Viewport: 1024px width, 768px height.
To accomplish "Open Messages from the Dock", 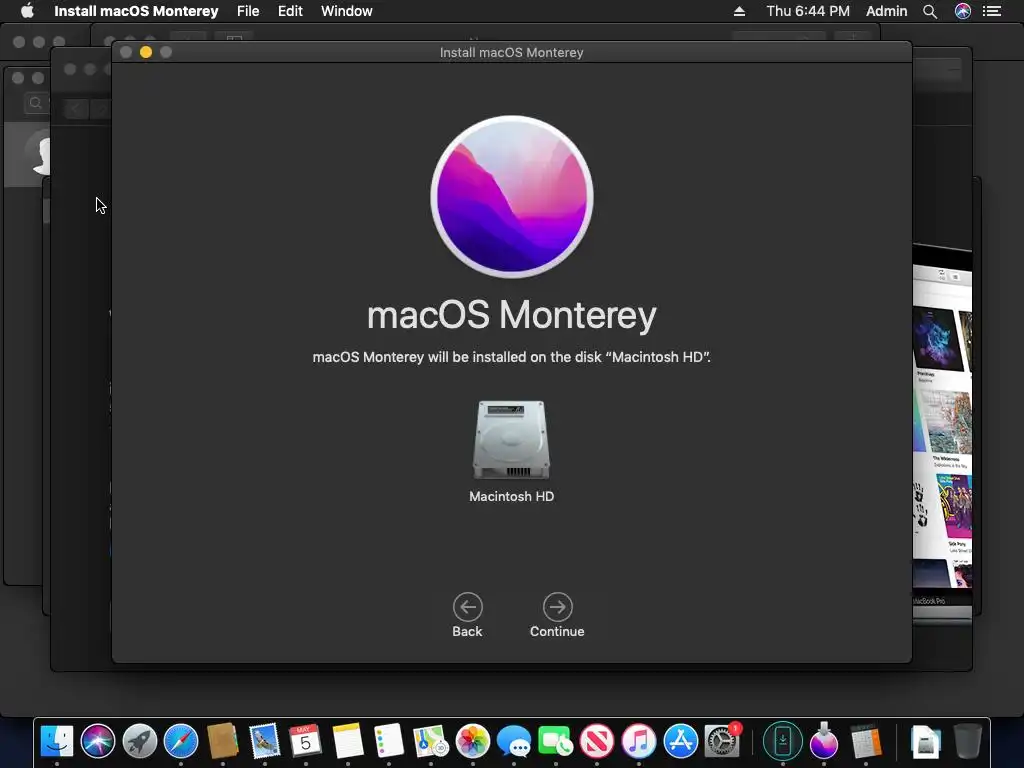I will 514,742.
